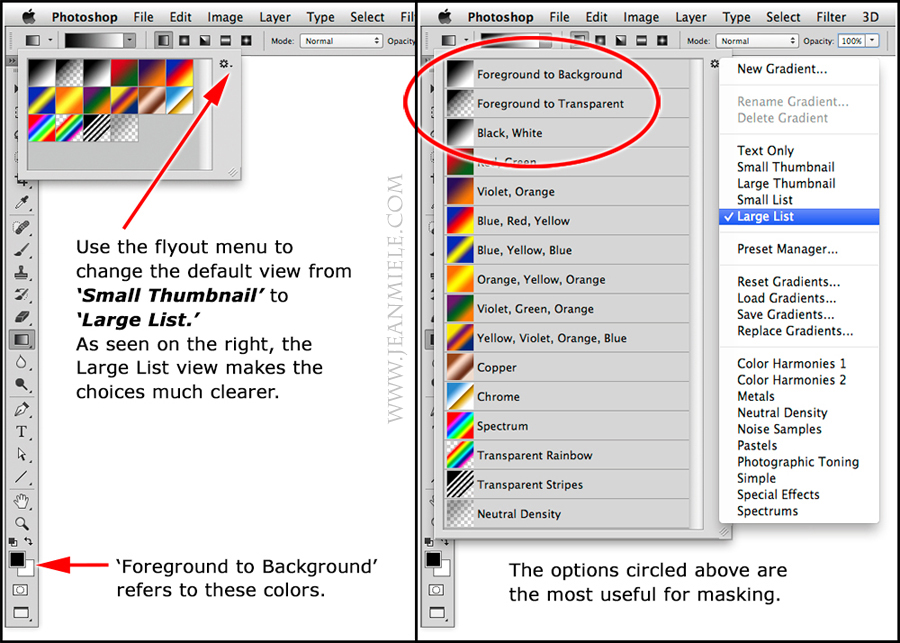
Task: Open the gradient picker gear flyout menu
Action: (224, 62)
